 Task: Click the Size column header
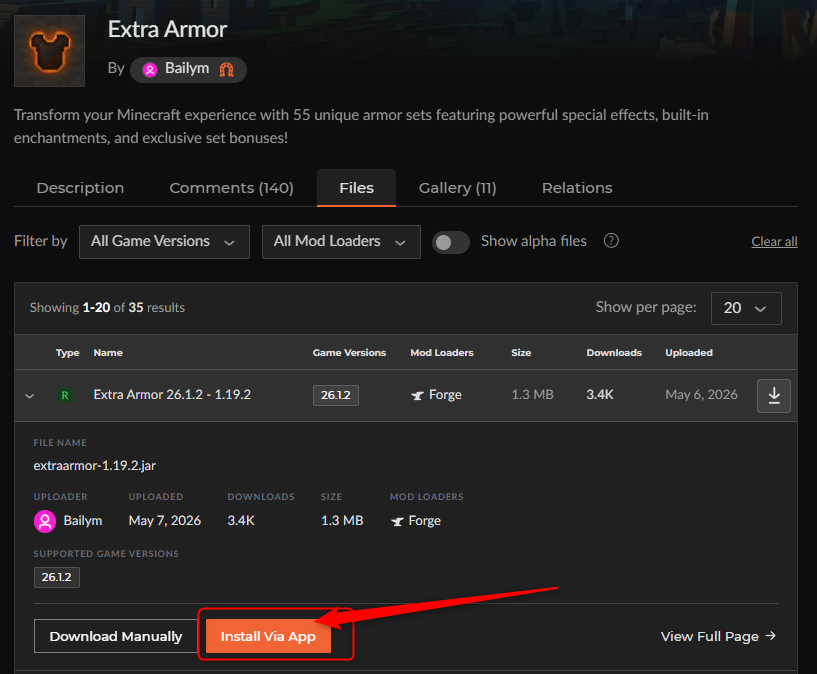coord(521,353)
